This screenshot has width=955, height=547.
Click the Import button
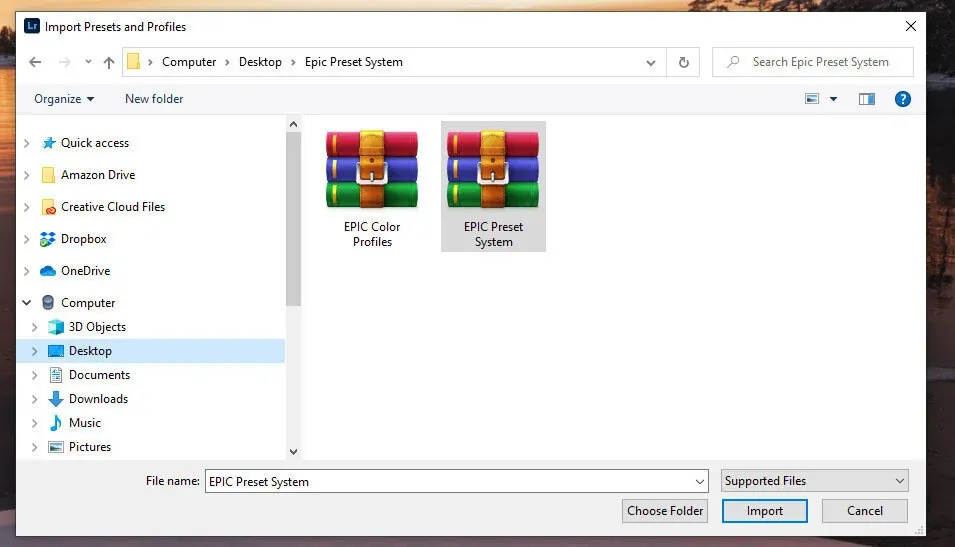click(x=765, y=511)
